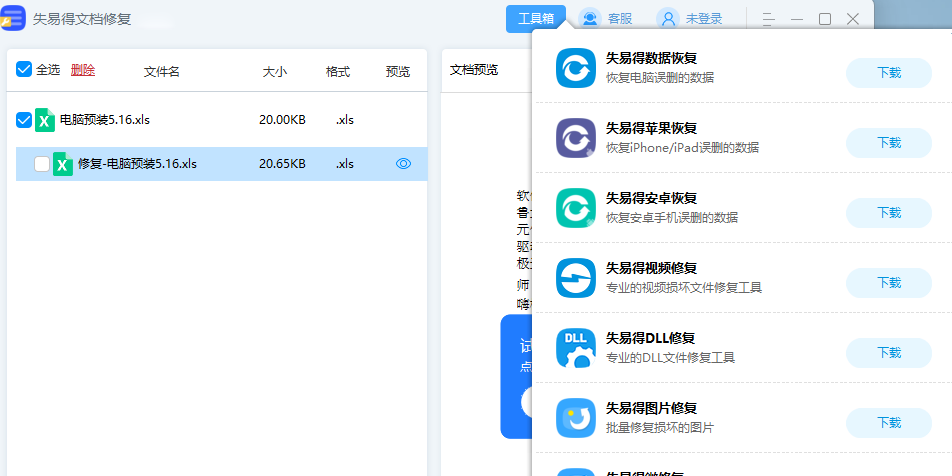Click the 失易得苹果恢复 app icon
The width and height of the screenshot is (952, 476).
[576, 138]
